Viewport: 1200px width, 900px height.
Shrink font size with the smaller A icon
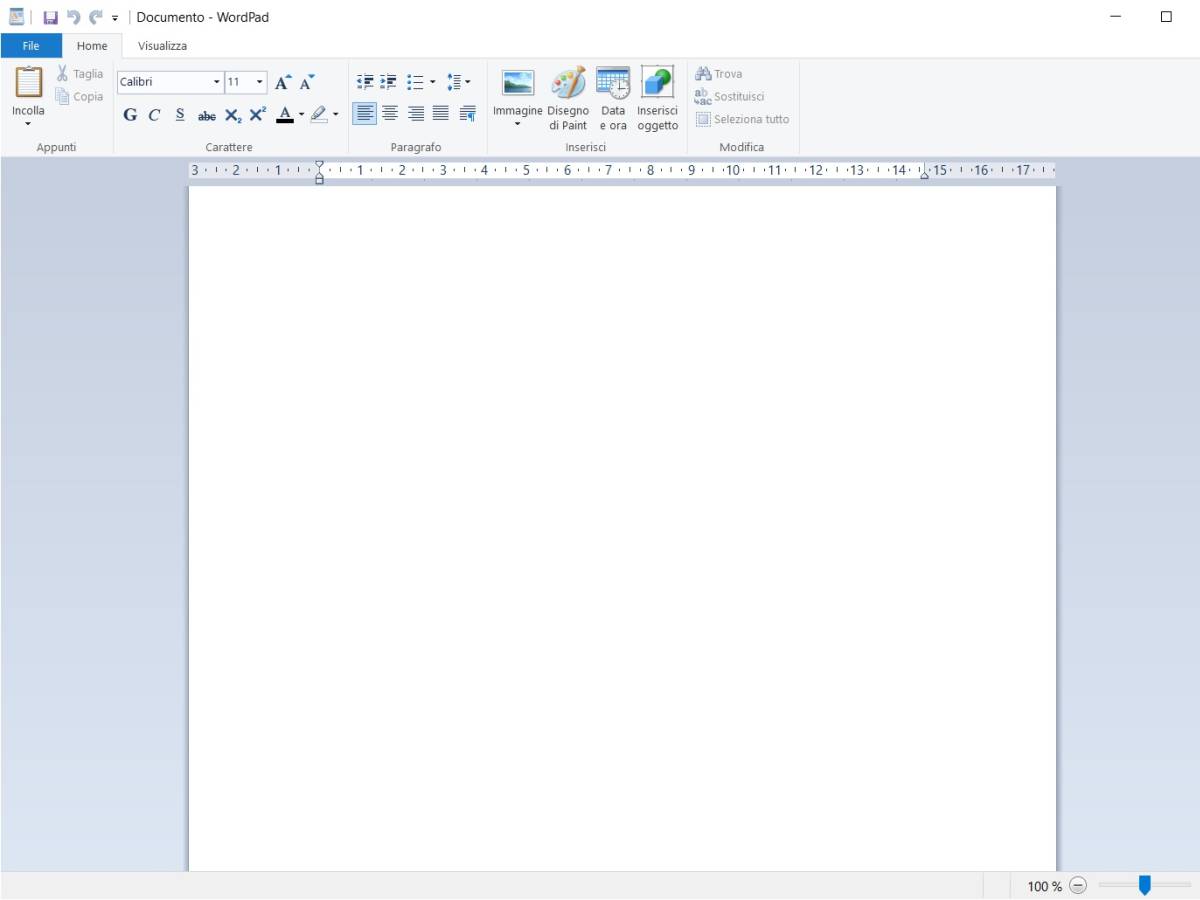click(x=307, y=82)
